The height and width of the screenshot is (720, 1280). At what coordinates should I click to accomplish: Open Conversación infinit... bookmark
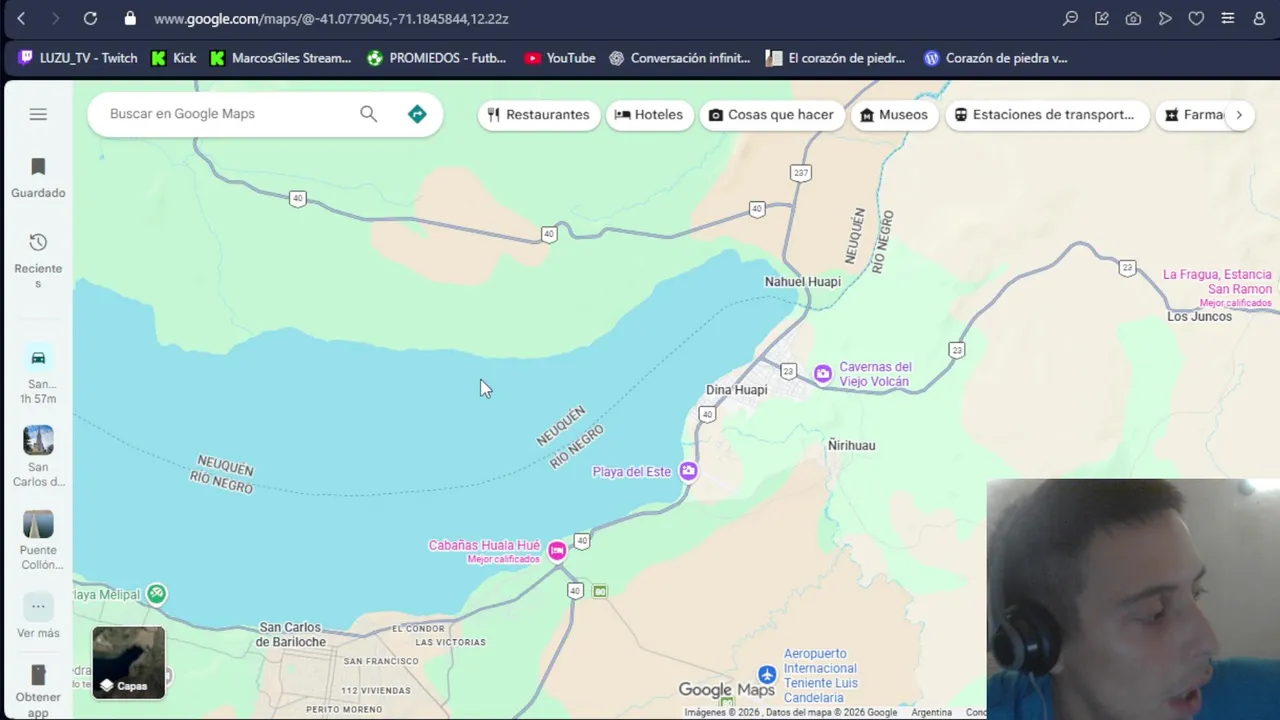tap(680, 58)
